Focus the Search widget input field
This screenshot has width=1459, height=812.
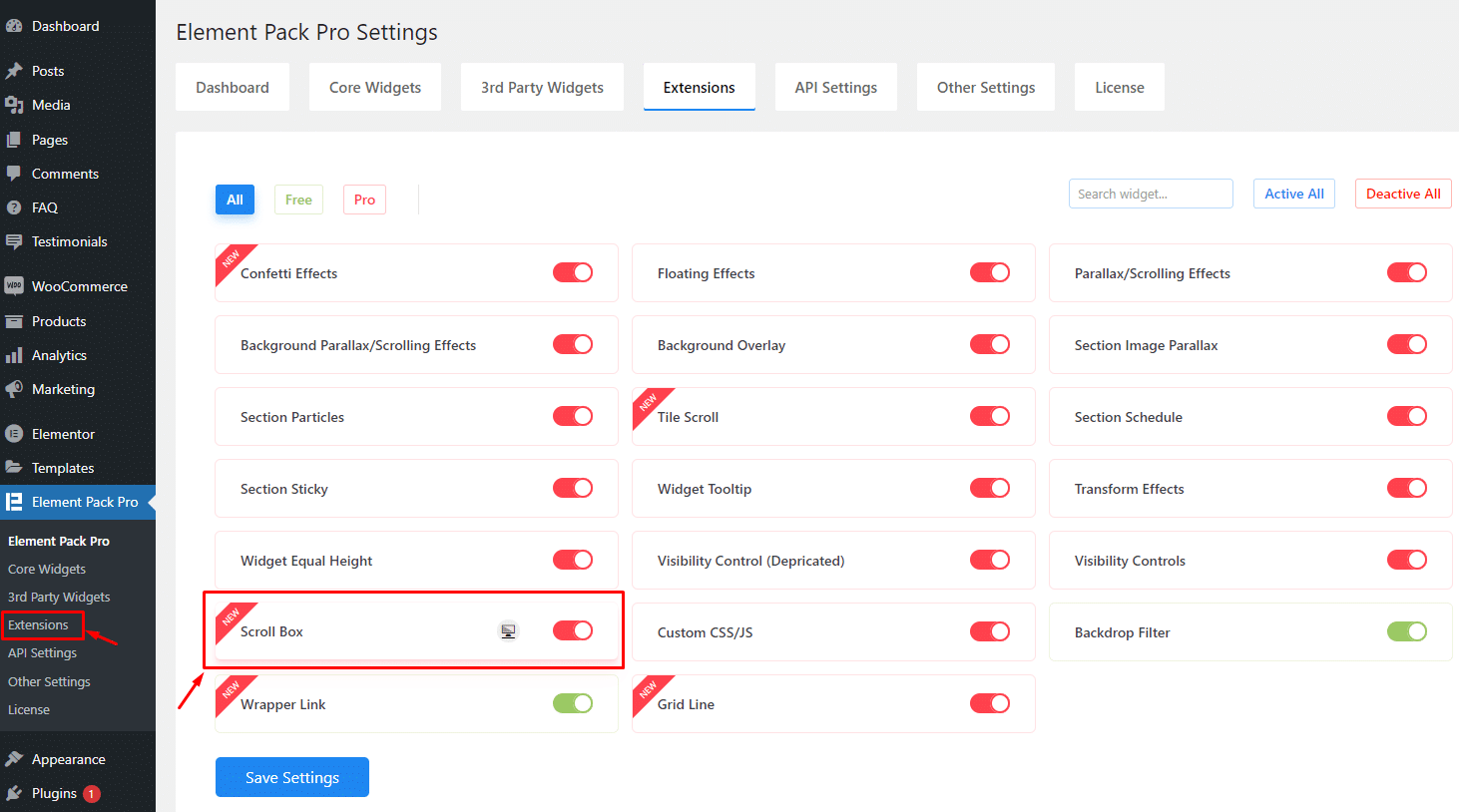1151,194
